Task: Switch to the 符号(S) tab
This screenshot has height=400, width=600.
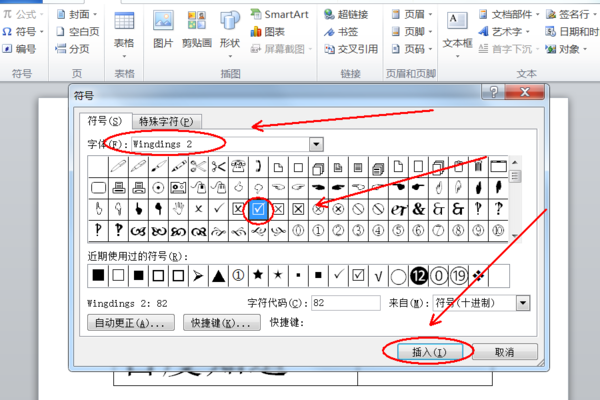Action: [104, 121]
